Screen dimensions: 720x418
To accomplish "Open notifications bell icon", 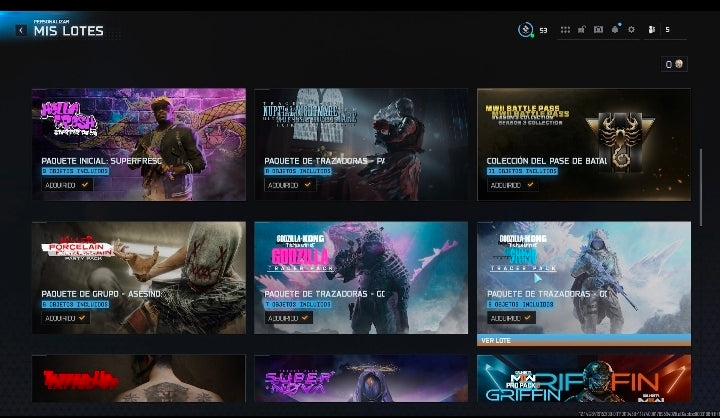I will [615, 29].
